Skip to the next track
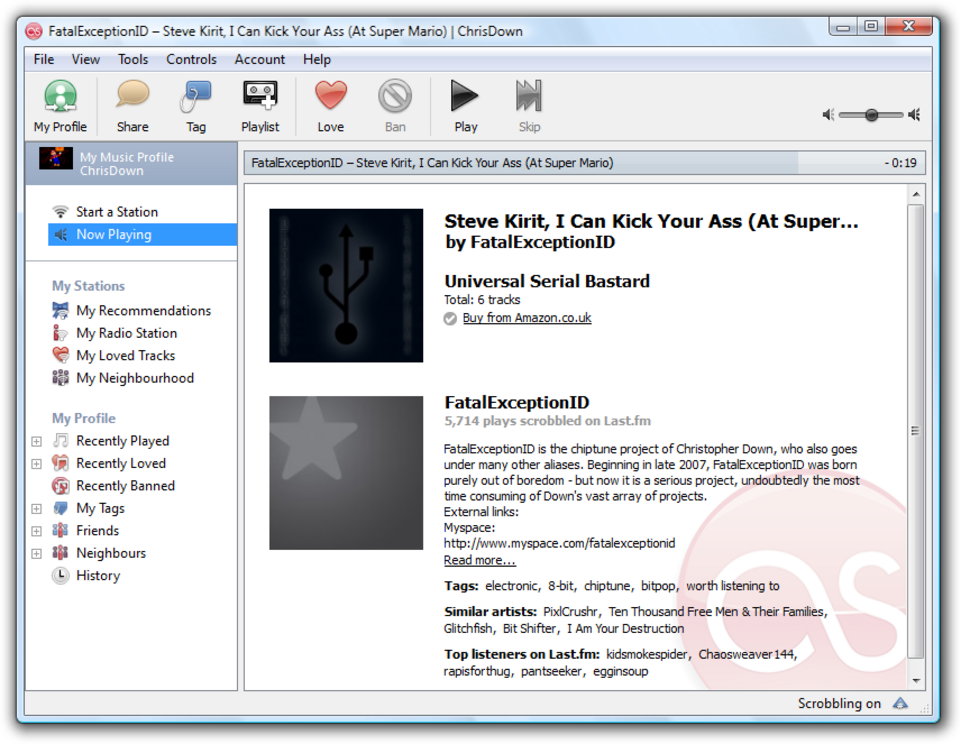This screenshot has width=960, height=744. 529,105
